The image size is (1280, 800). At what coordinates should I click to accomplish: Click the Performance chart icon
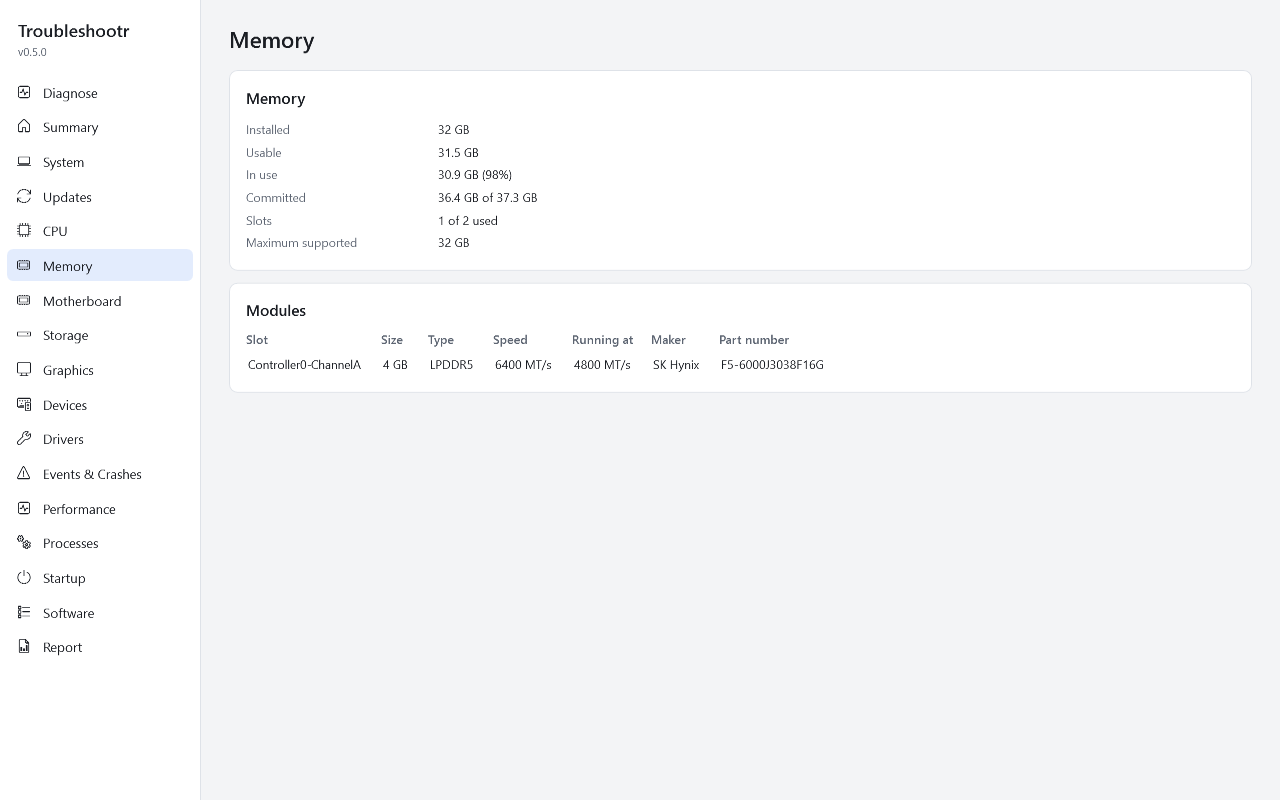tap(24, 508)
